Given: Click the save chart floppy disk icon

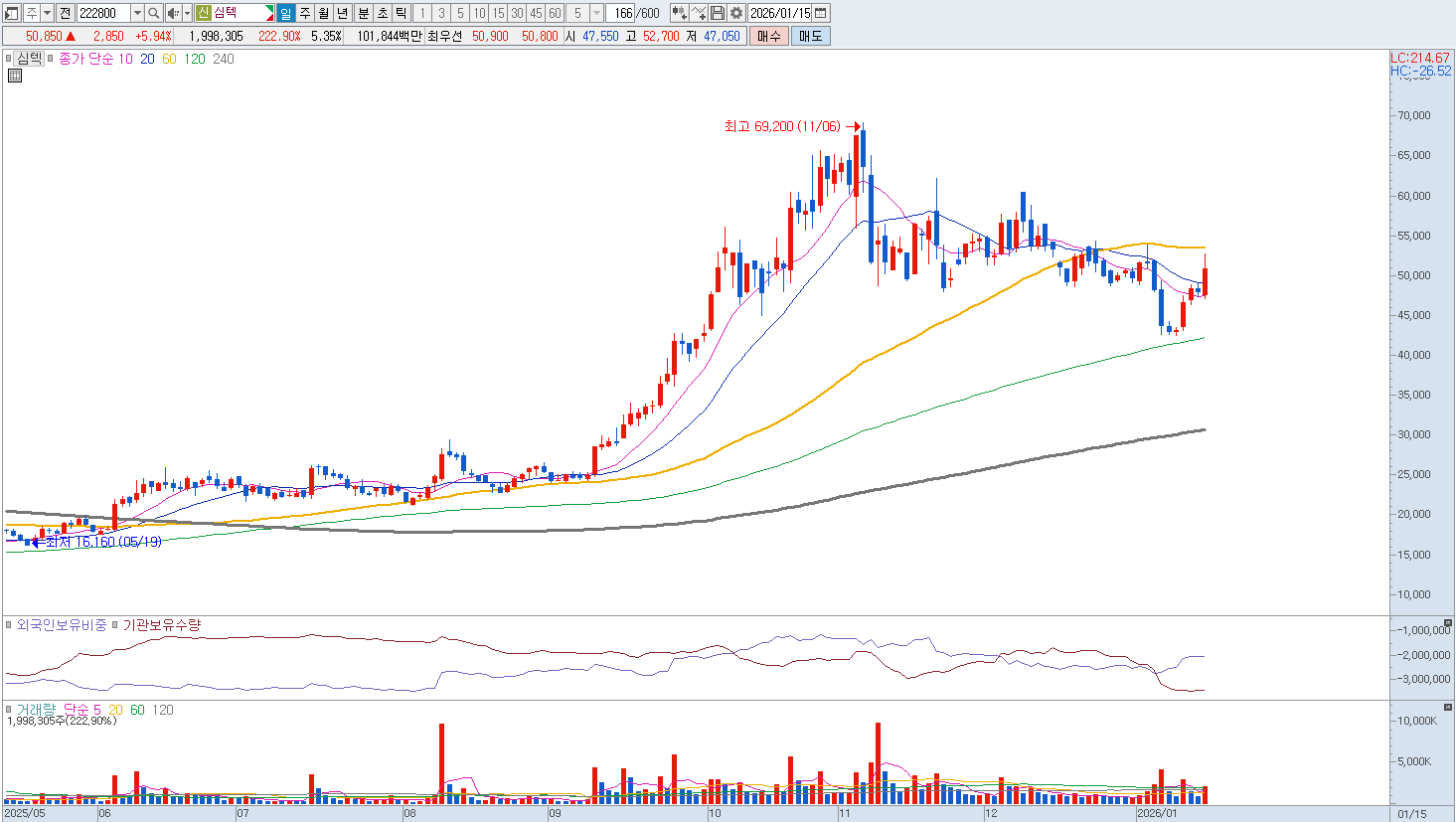Looking at the screenshot, I should 718,13.
